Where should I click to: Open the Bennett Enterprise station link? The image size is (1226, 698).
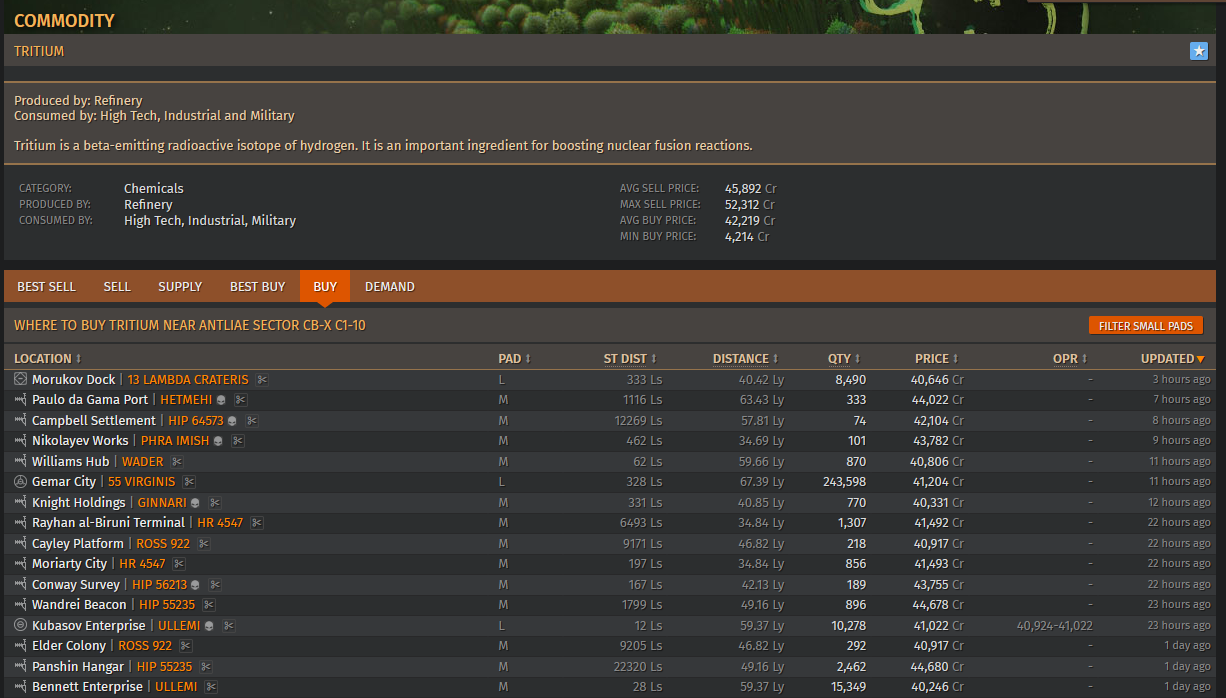[x=87, y=687]
